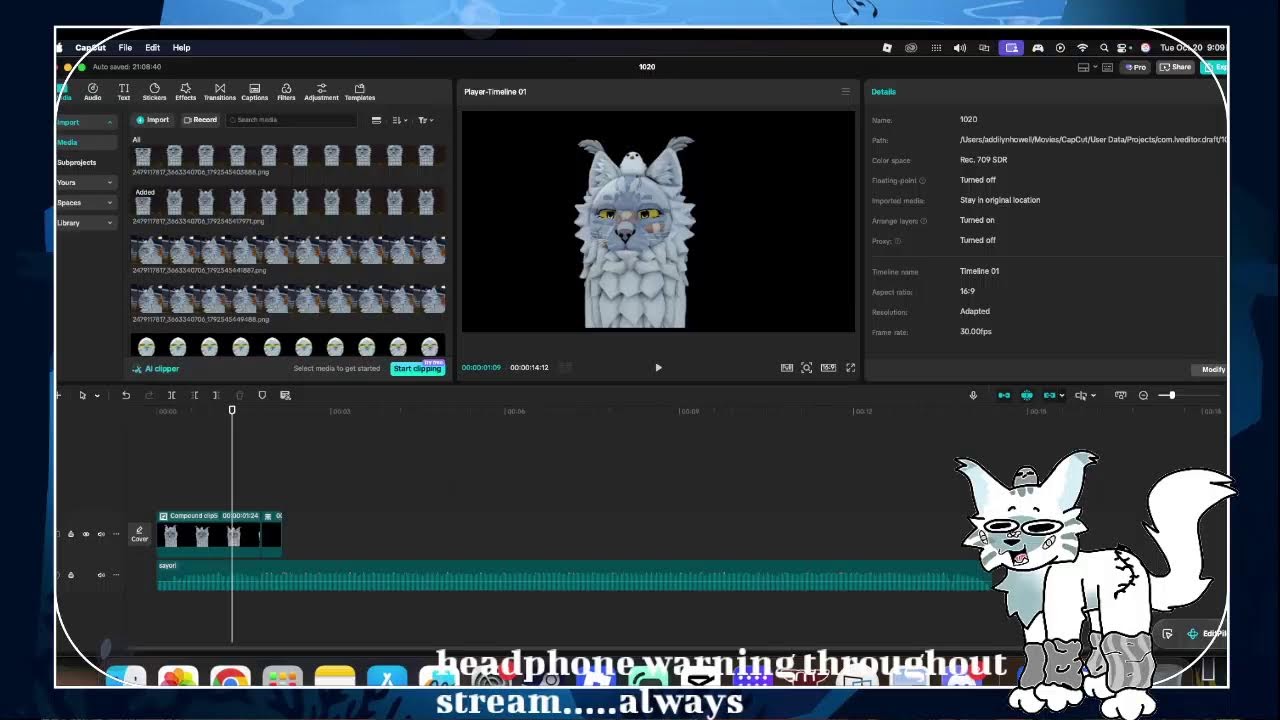Toggle the linkage icon in timeline toolbar
This screenshot has width=1280, height=720.
1049,395
